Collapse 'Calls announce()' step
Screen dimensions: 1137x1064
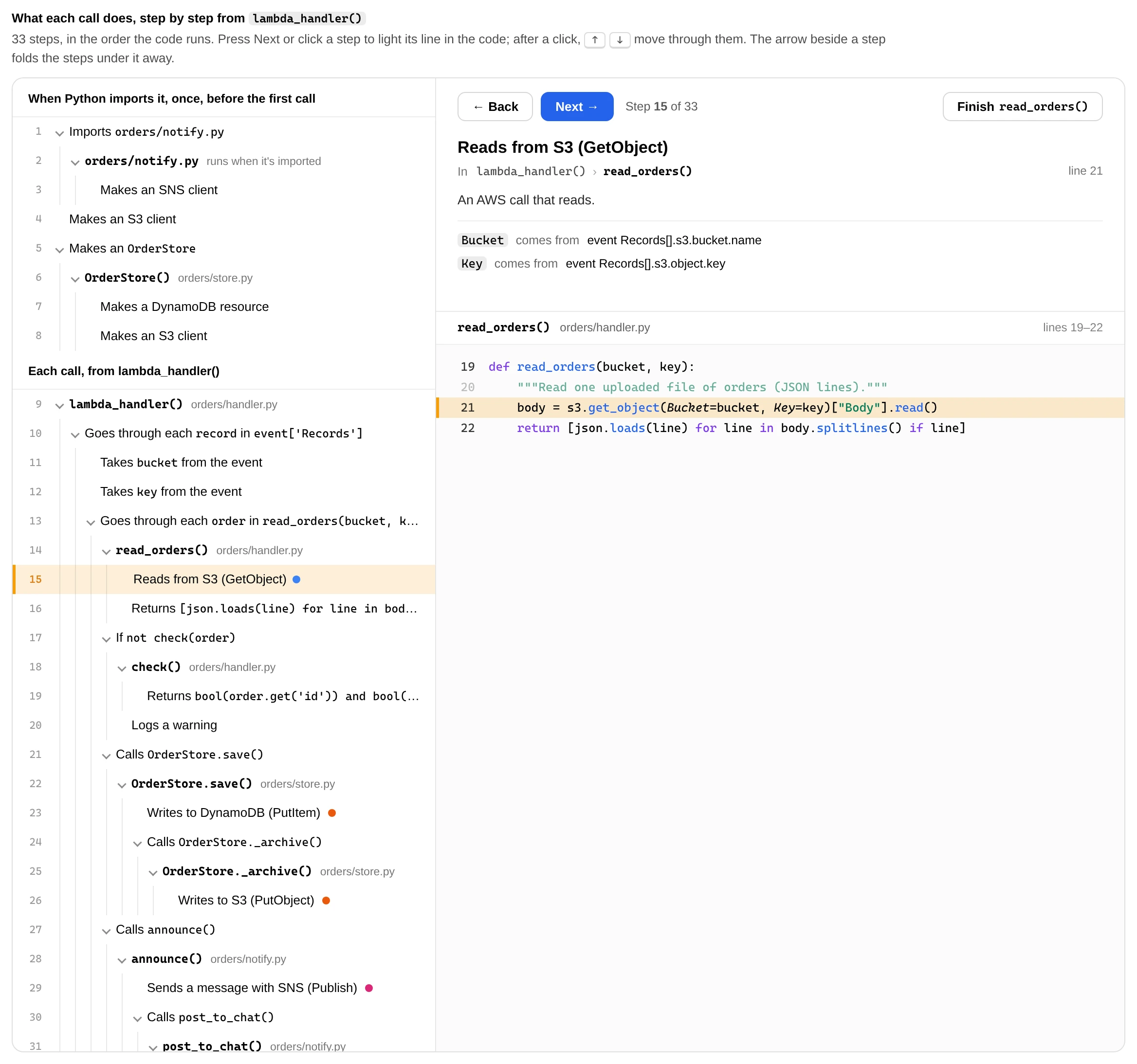point(106,930)
